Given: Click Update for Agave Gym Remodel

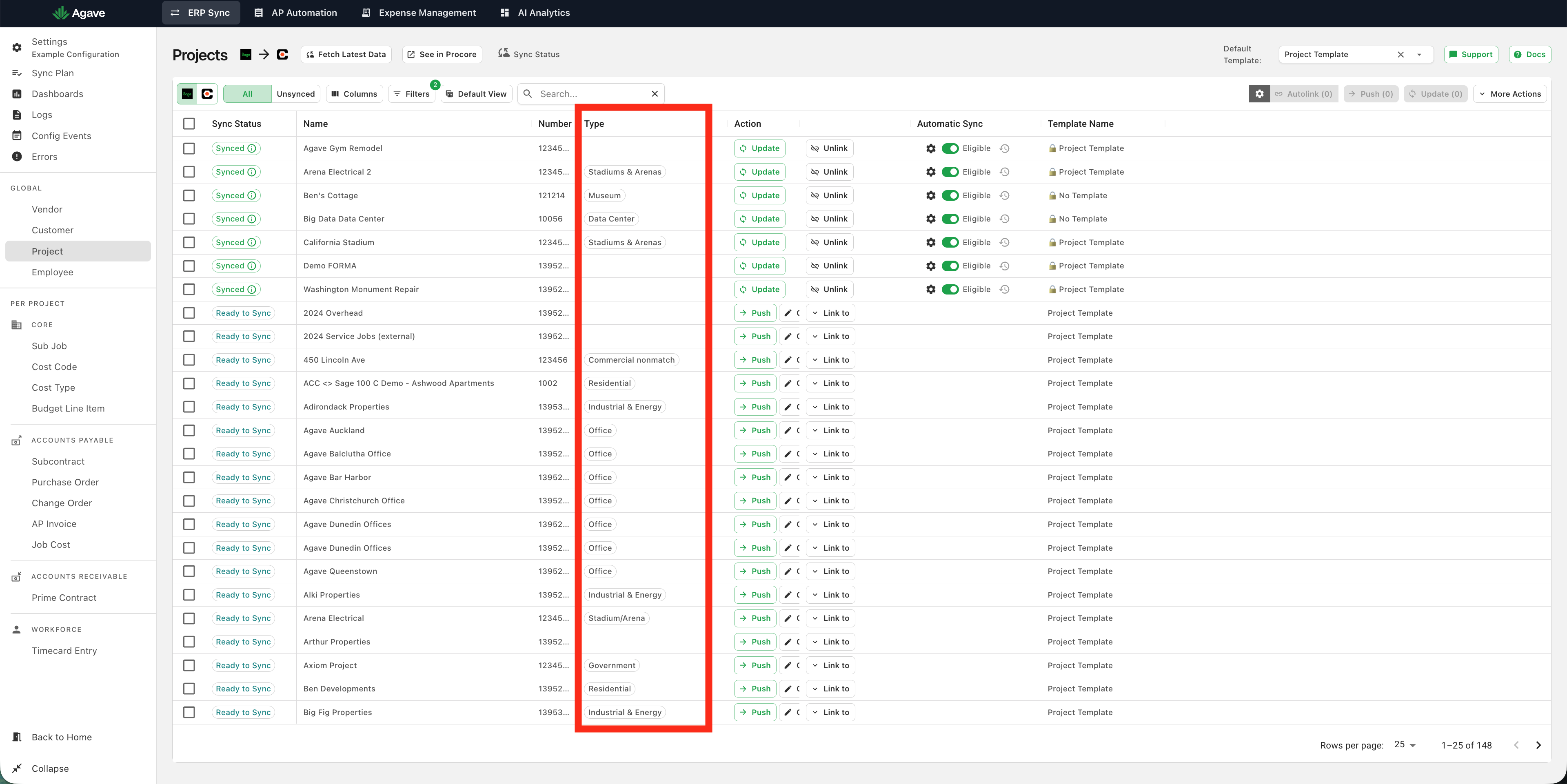Looking at the screenshot, I should click(x=760, y=148).
